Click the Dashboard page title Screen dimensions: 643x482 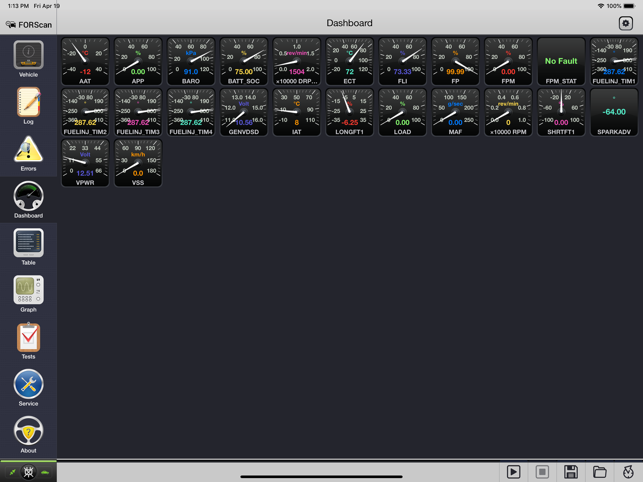pos(349,23)
